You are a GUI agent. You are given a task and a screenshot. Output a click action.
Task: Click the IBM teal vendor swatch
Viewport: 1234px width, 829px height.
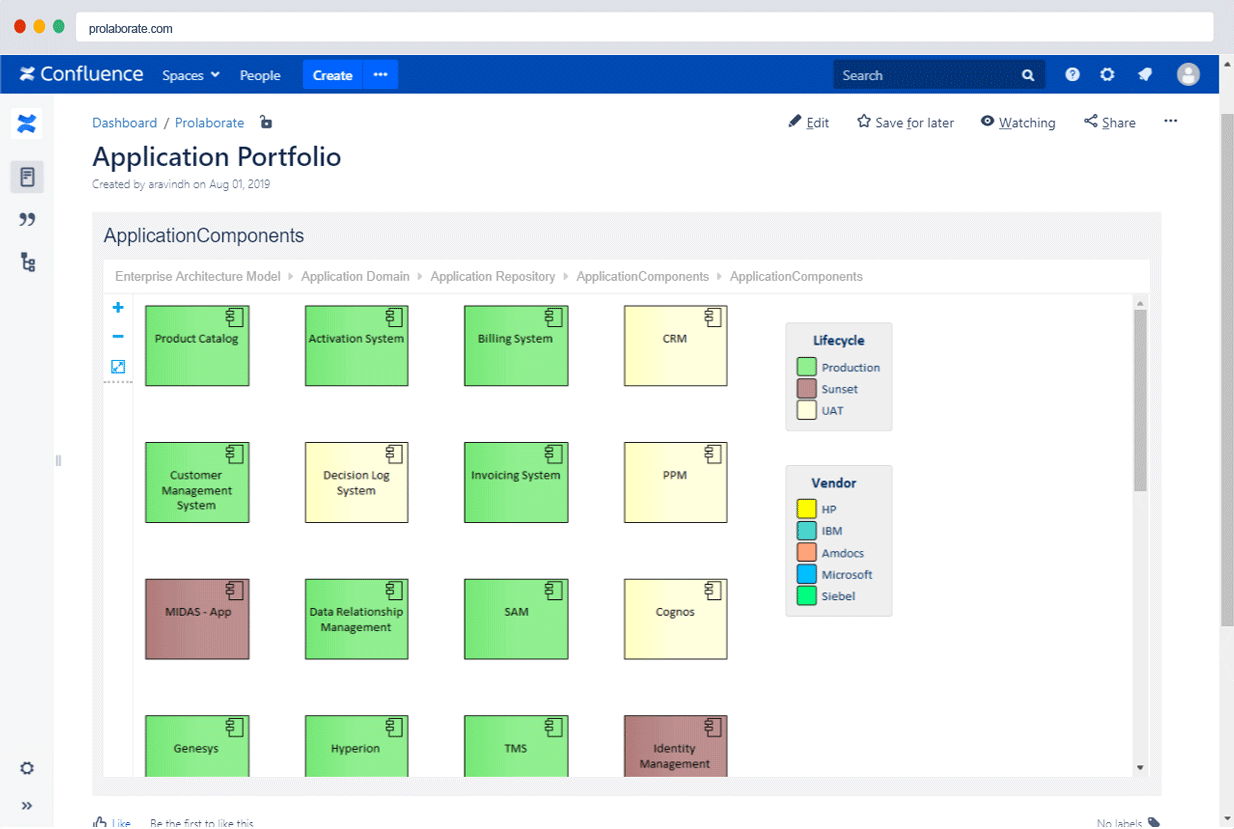[806, 531]
